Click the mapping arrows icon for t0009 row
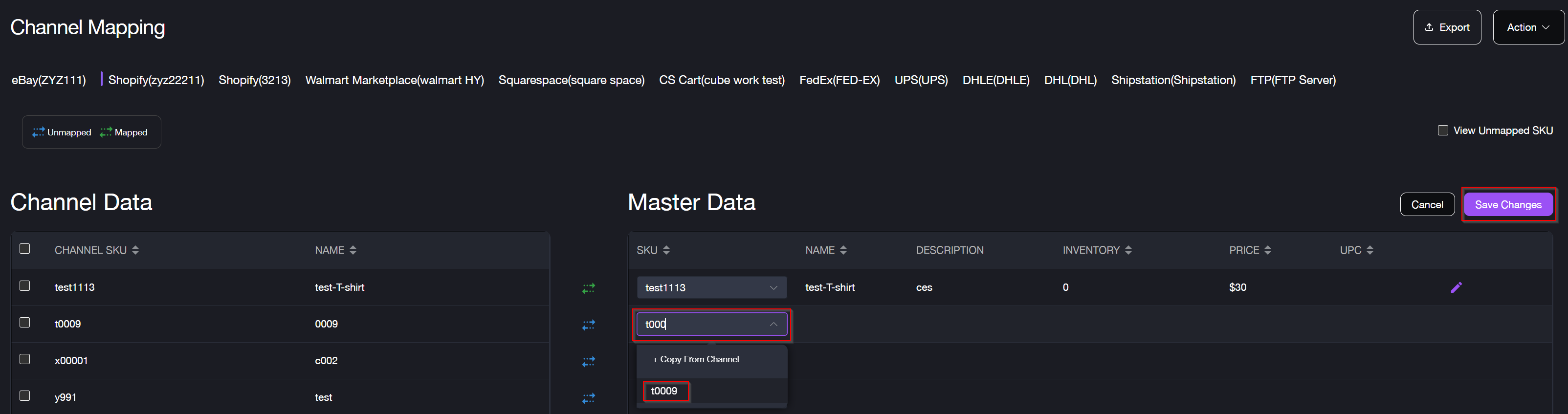Viewport: 1568px width, 414px height. point(588,325)
